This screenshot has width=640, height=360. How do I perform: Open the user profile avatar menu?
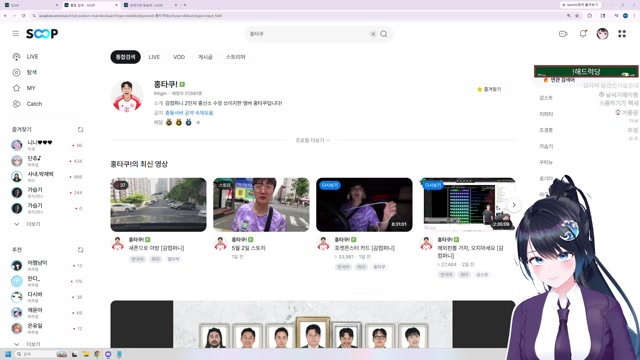click(x=602, y=34)
